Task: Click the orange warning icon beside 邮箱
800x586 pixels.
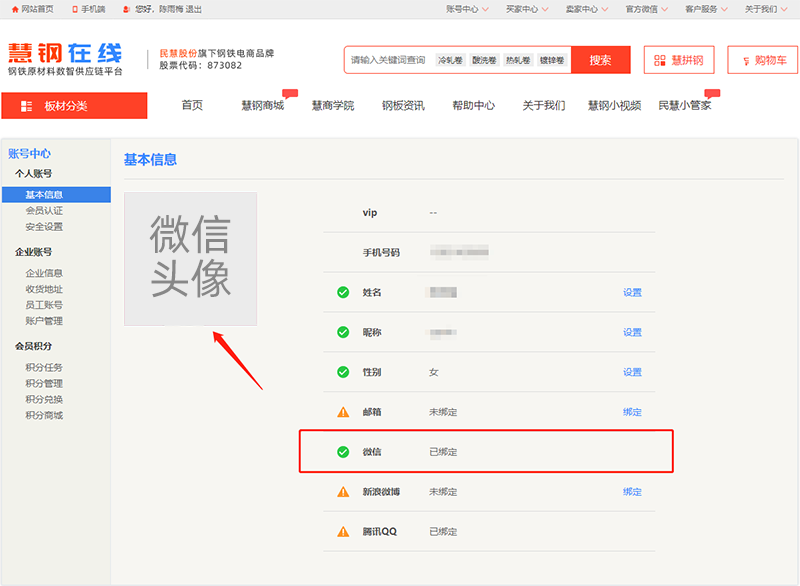Action: pyautogui.click(x=343, y=412)
